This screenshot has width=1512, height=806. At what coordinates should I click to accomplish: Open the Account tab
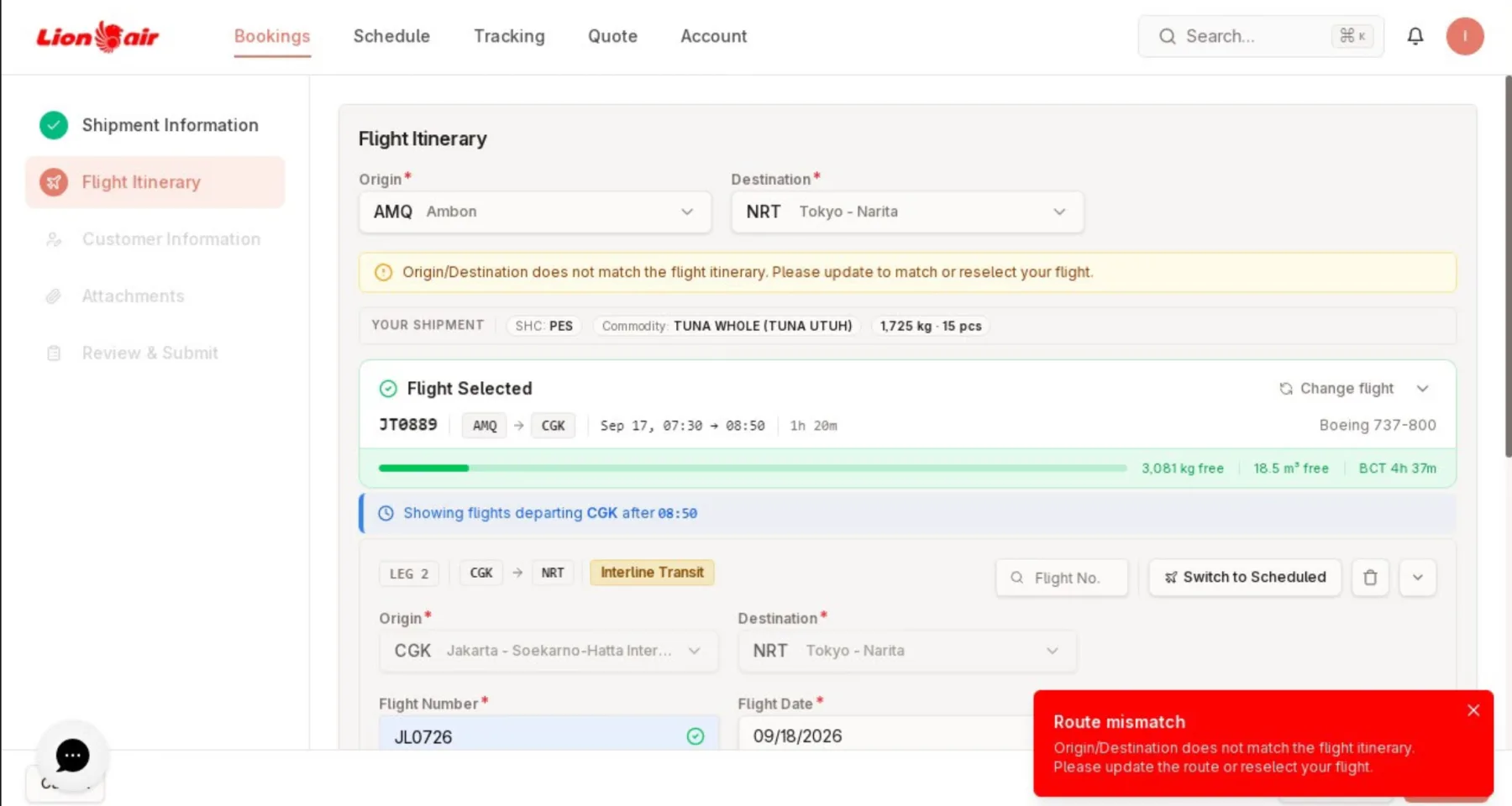(x=713, y=36)
